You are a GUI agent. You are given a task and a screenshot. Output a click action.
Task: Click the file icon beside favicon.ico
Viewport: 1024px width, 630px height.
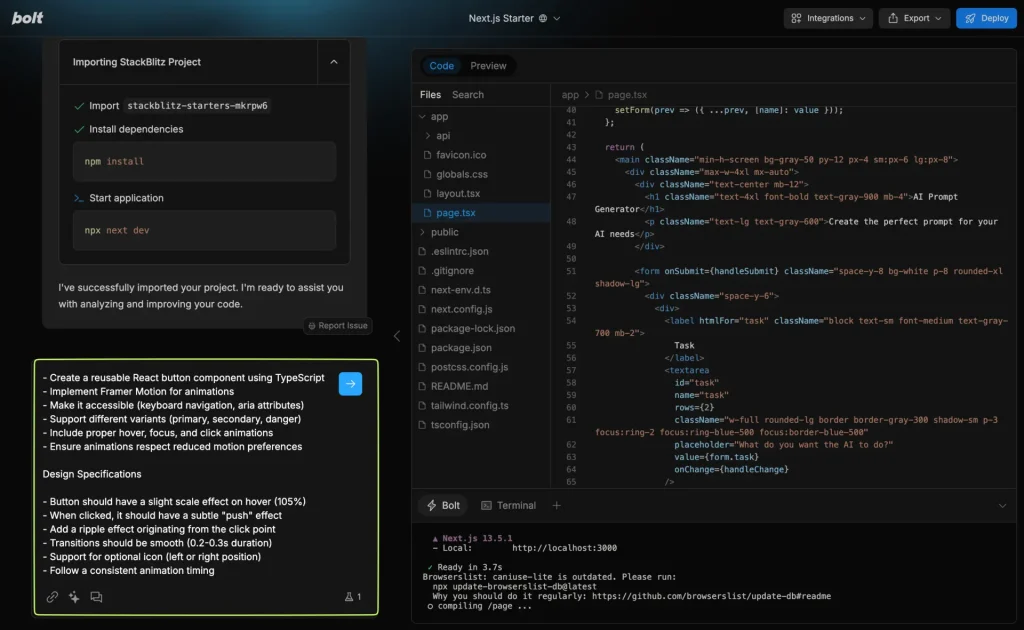click(427, 155)
